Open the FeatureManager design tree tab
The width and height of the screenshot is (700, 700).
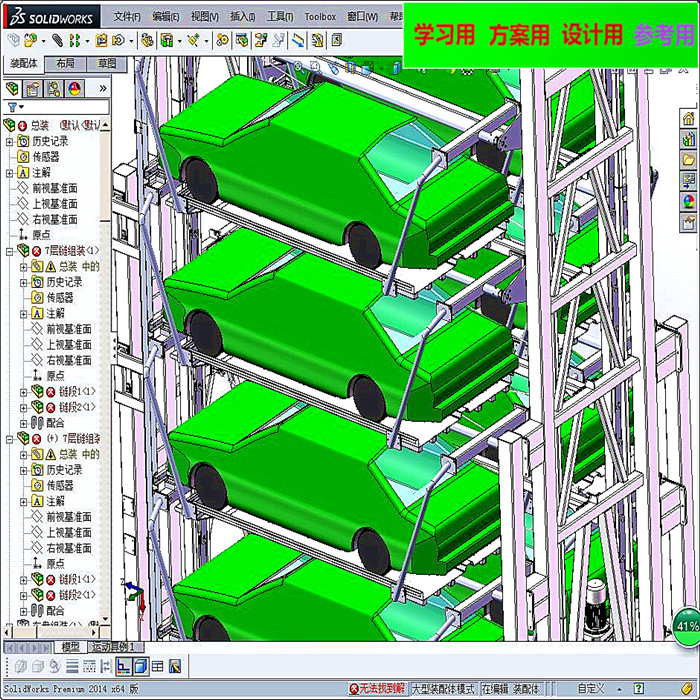click(x=12, y=89)
